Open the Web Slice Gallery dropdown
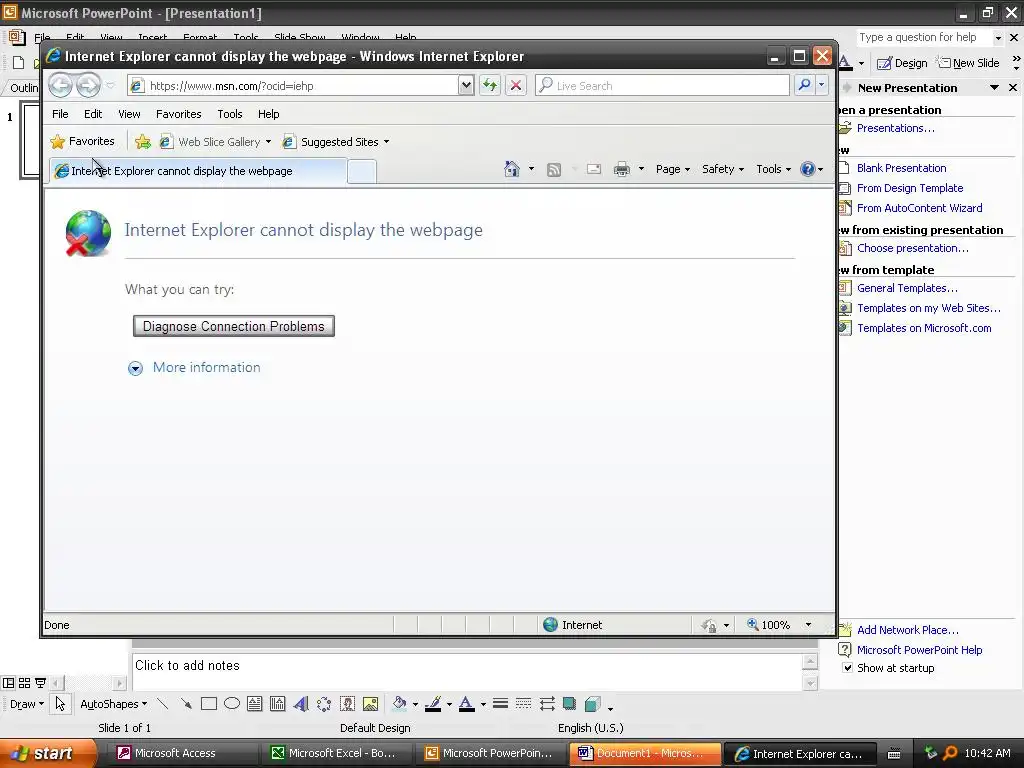The width and height of the screenshot is (1024, 768). pyautogui.click(x=268, y=142)
